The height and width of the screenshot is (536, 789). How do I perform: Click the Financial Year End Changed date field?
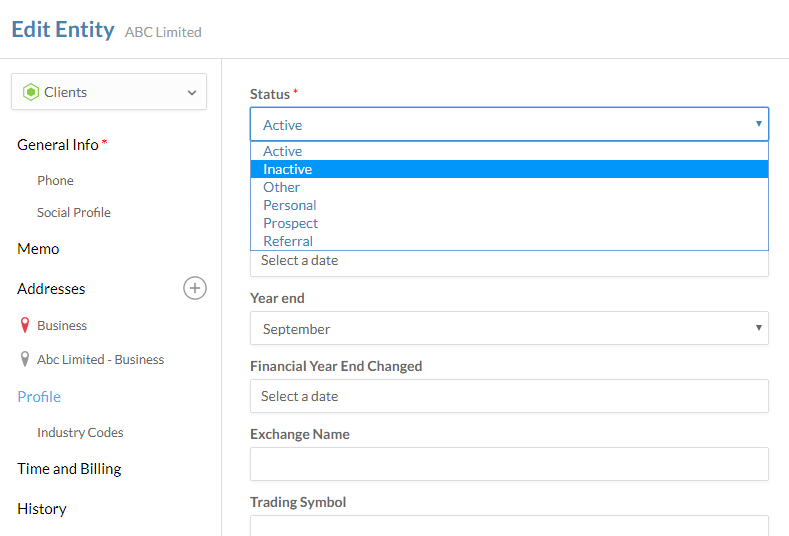(x=509, y=397)
